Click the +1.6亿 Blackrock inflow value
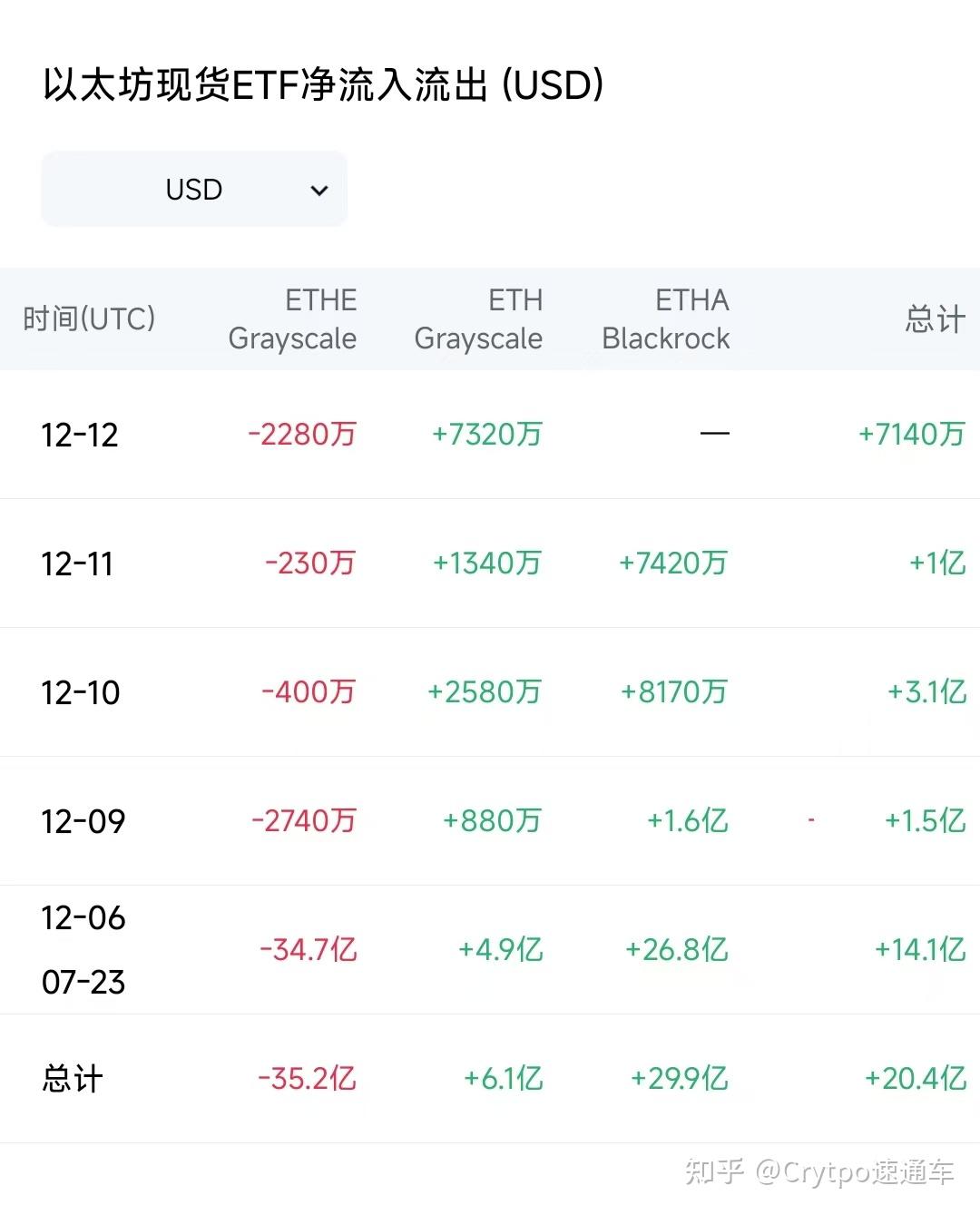The image size is (980, 1215). click(688, 821)
